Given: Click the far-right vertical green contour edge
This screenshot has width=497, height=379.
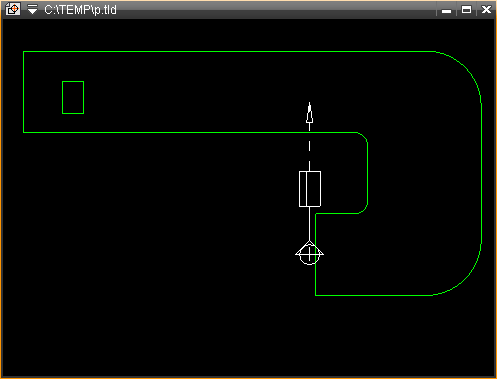Looking at the screenshot, I should 481,175.
